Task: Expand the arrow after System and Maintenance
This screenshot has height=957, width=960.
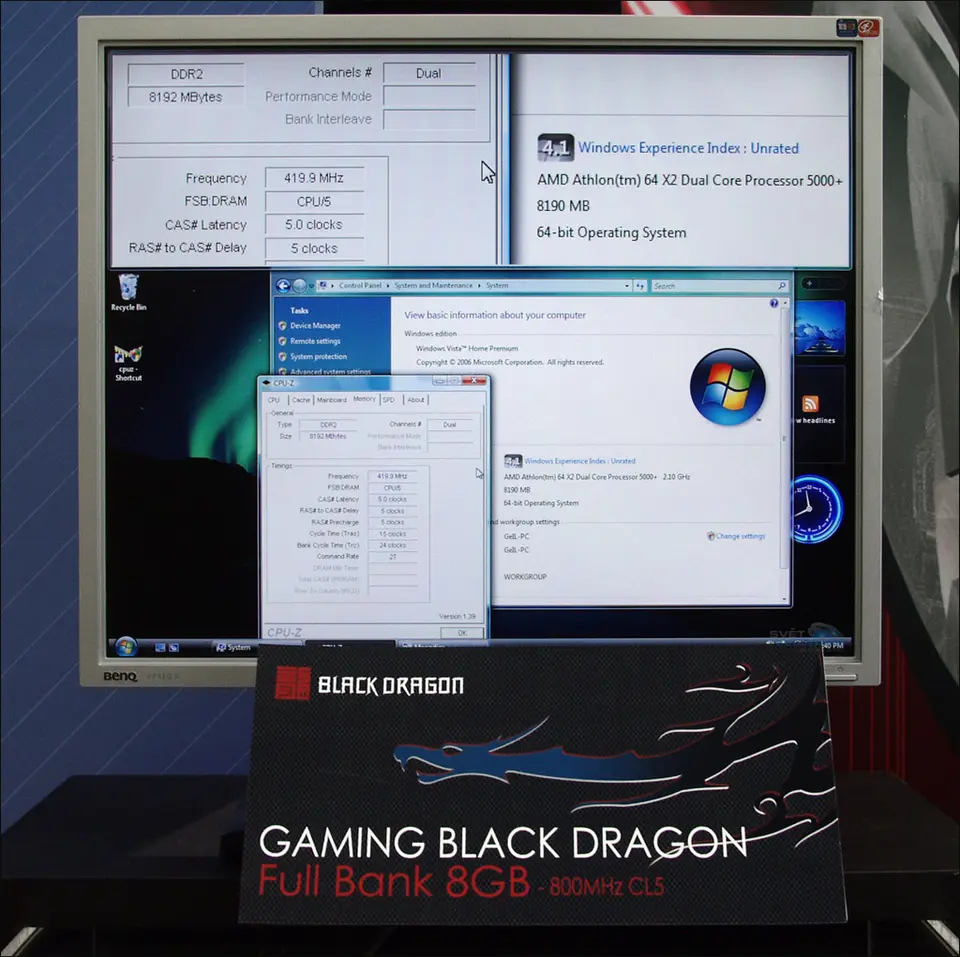Action: (481, 286)
